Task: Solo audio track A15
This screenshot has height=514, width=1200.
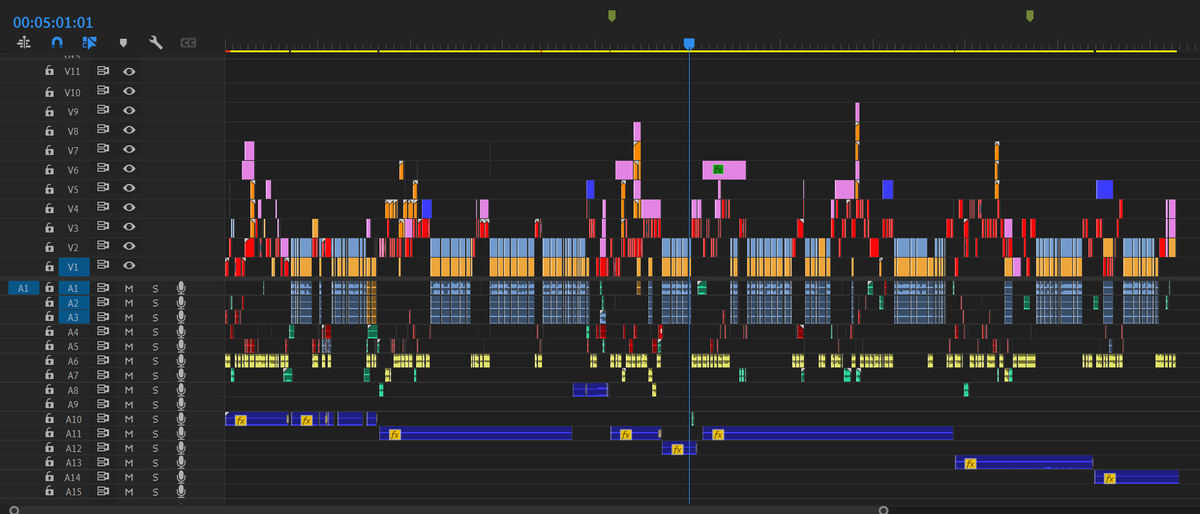Action: point(155,492)
